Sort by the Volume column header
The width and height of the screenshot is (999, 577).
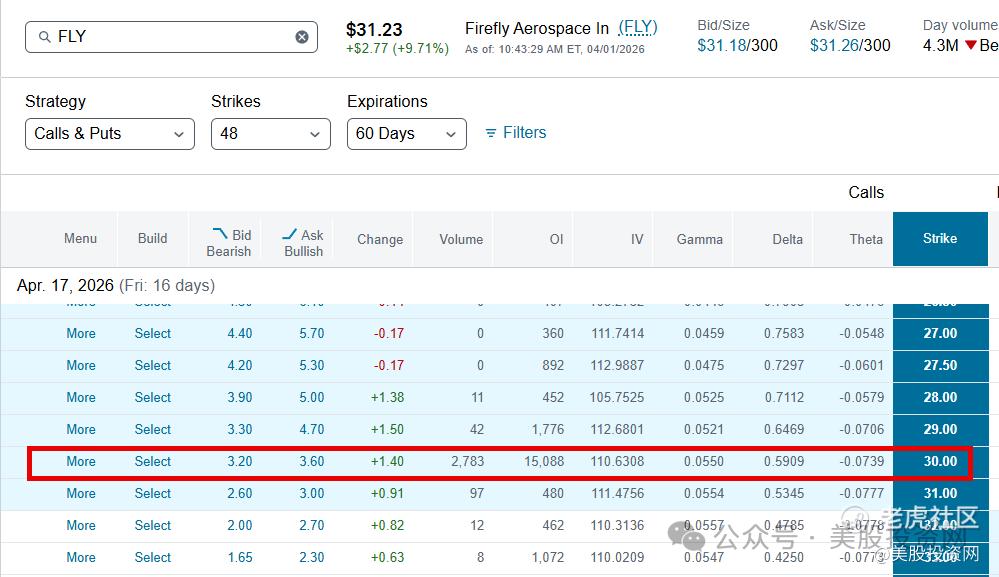(x=461, y=239)
